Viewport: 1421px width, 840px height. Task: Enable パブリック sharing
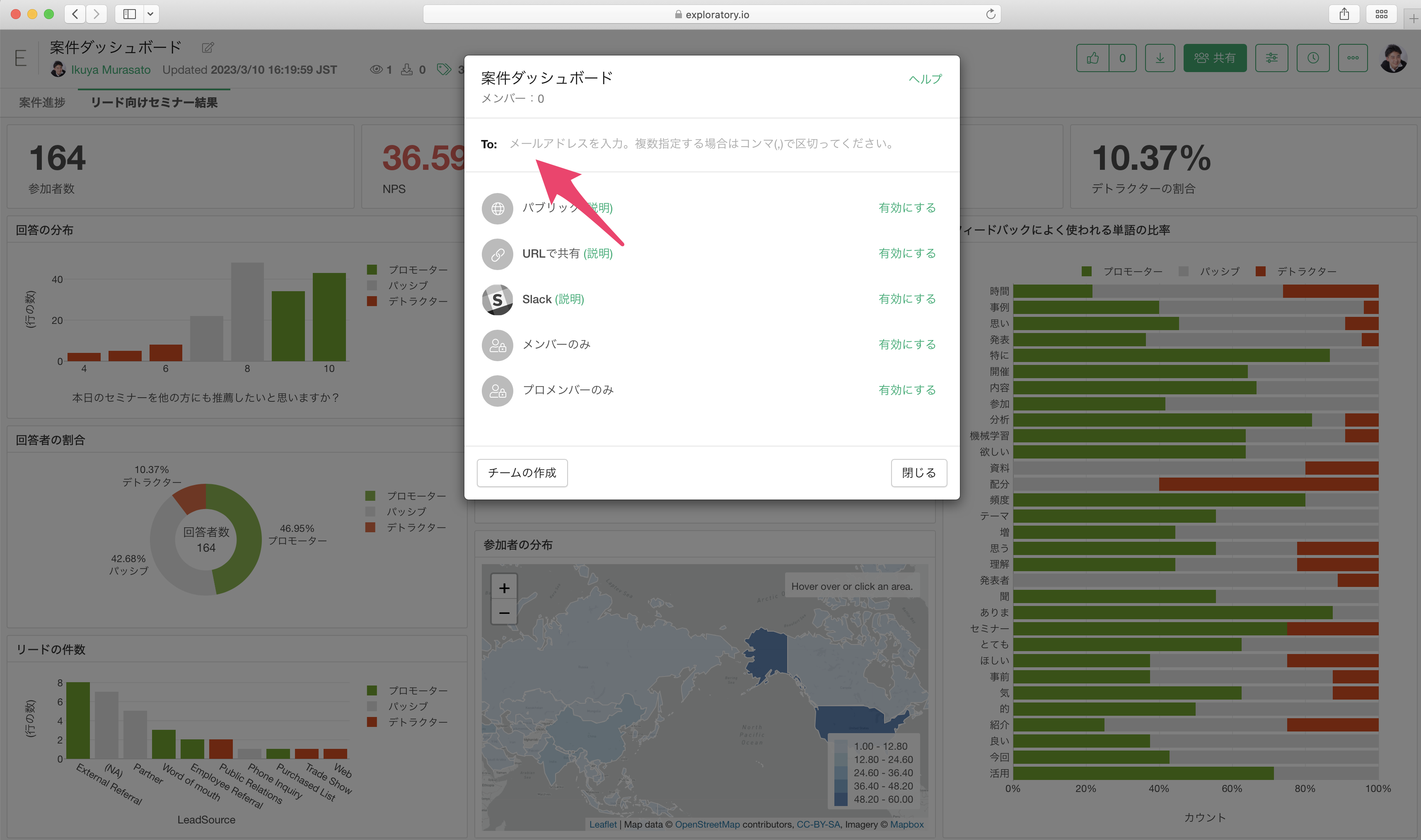907,208
